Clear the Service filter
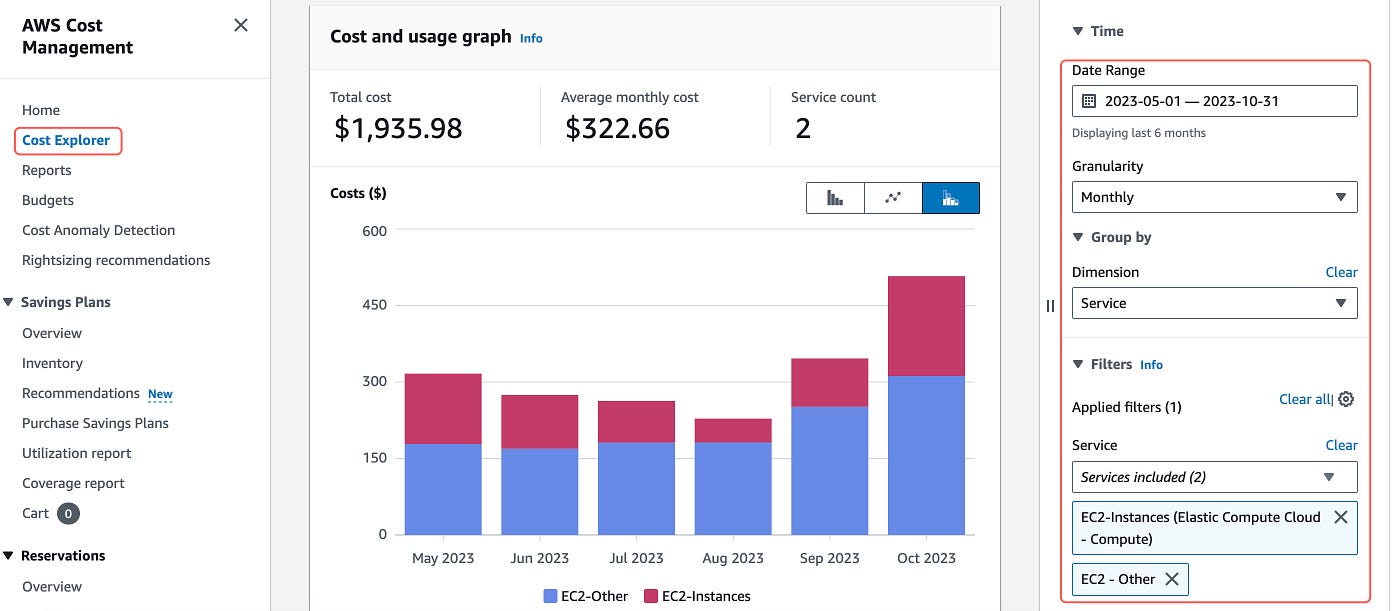 tap(1341, 445)
